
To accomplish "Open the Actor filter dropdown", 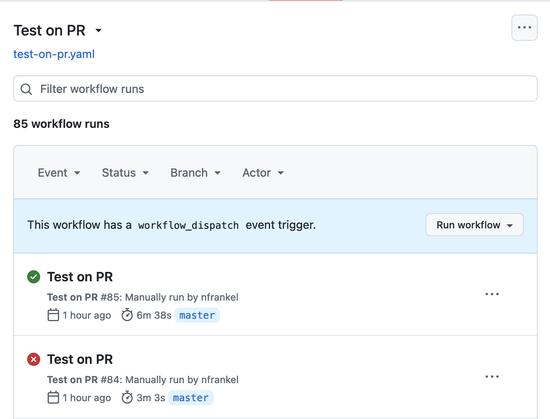I will (x=263, y=173).
